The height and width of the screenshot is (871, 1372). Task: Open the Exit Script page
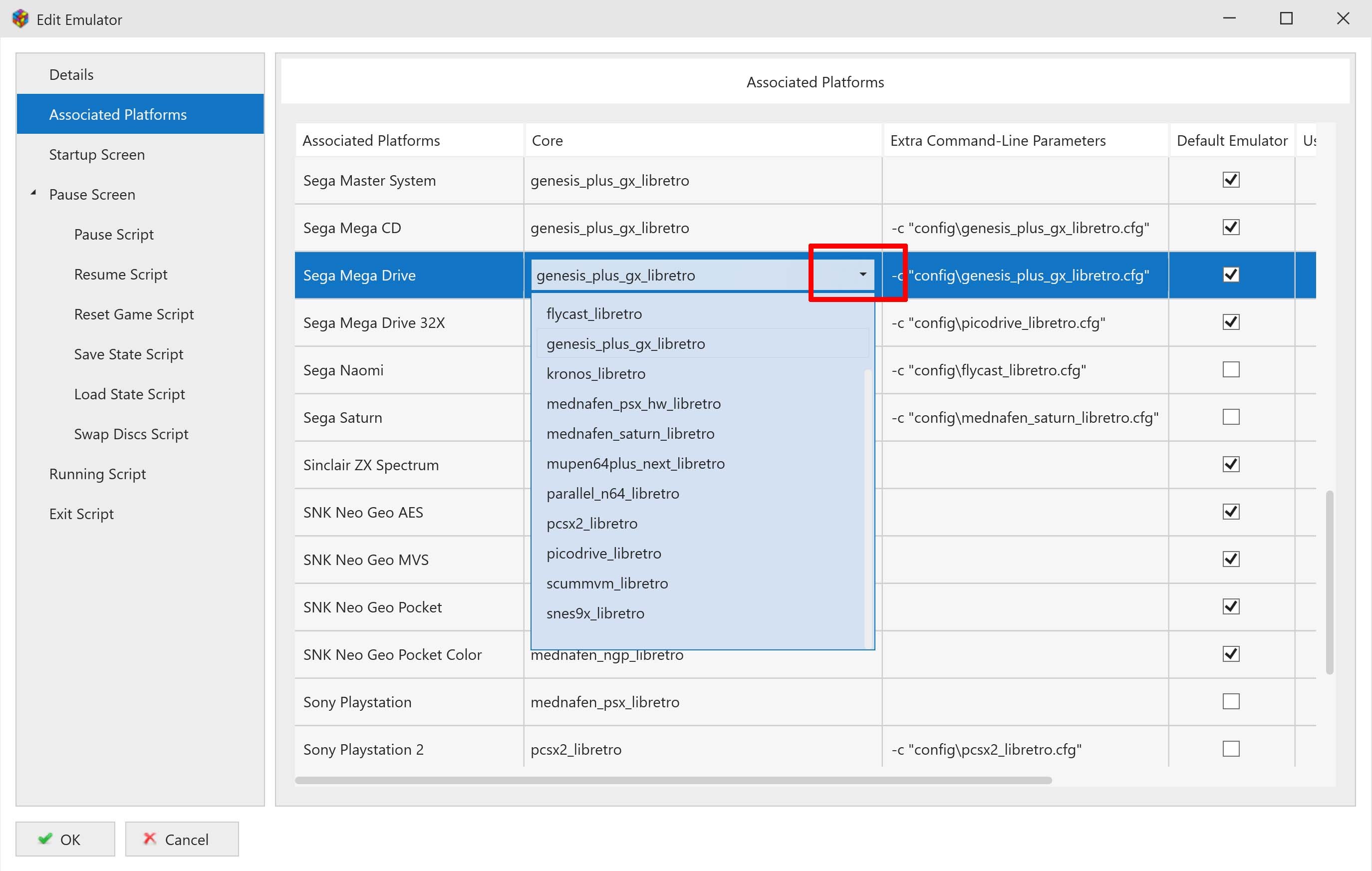(140, 513)
